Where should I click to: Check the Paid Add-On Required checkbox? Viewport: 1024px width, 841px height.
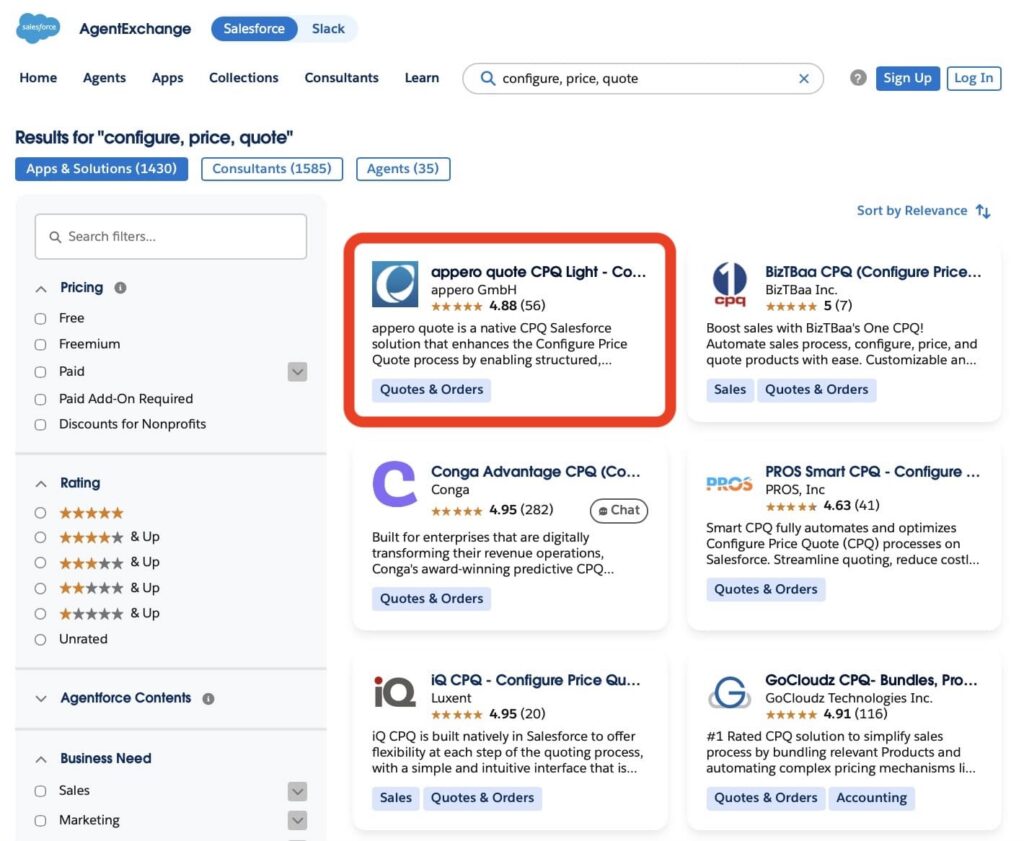point(40,400)
